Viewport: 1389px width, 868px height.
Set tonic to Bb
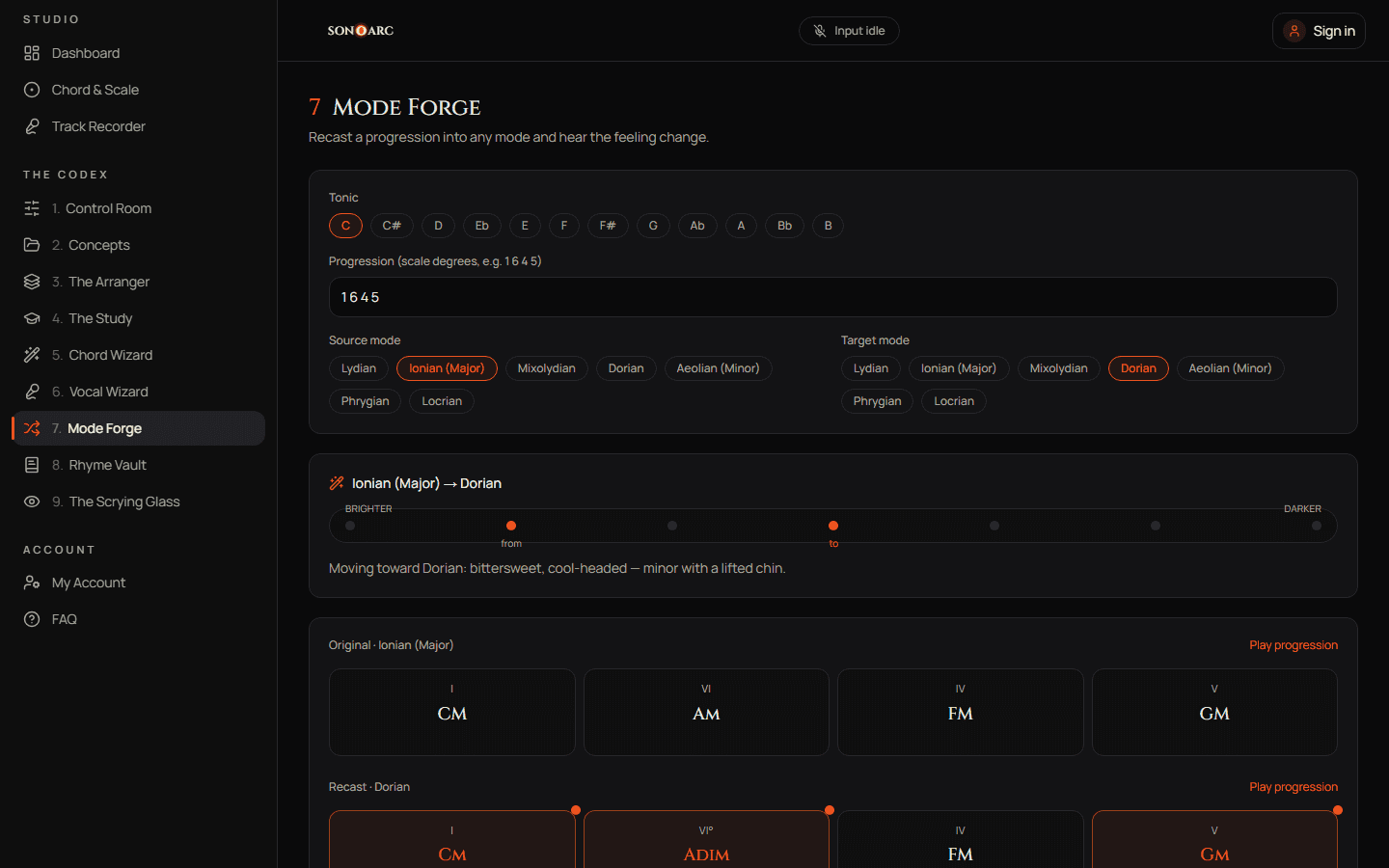[785, 226]
